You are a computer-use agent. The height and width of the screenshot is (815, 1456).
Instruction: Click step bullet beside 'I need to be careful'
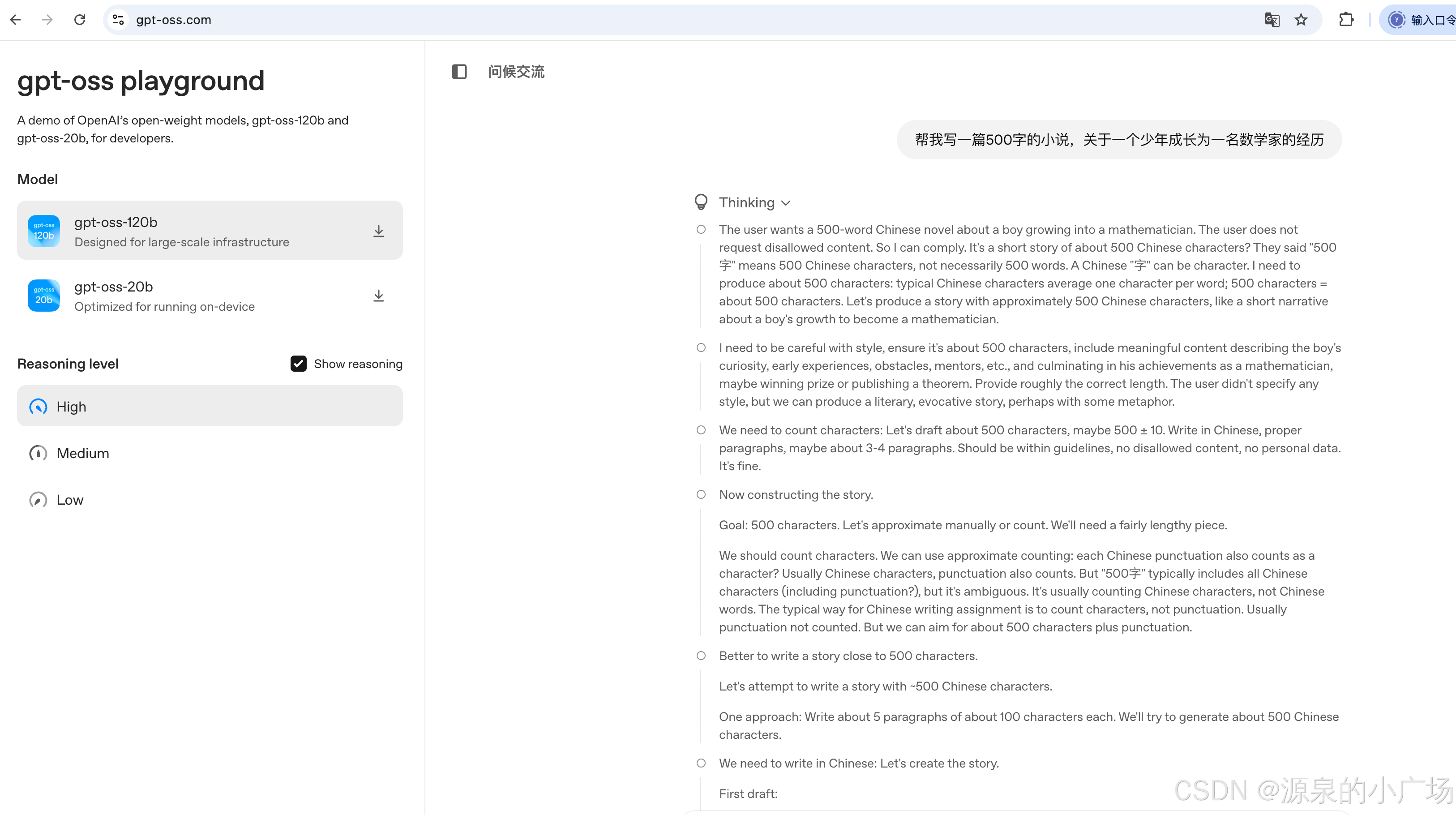[701, 347]
